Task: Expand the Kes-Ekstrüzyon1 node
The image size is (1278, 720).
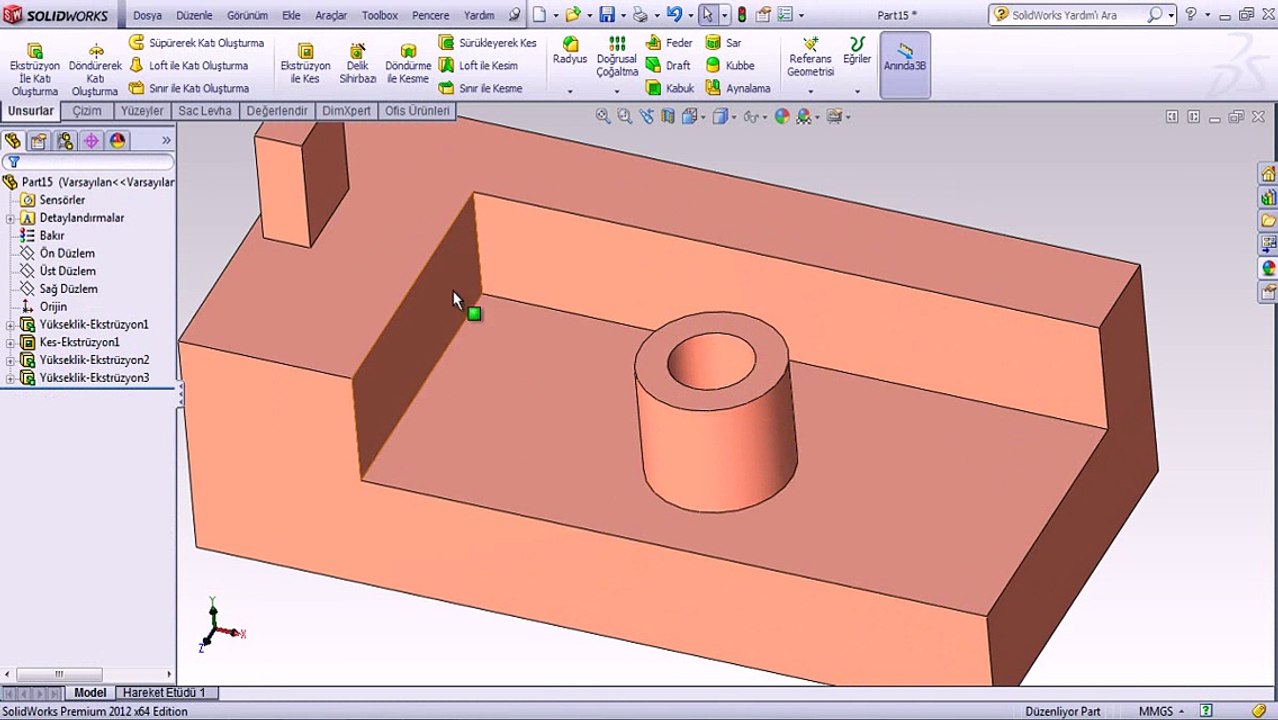Action: 11,343
